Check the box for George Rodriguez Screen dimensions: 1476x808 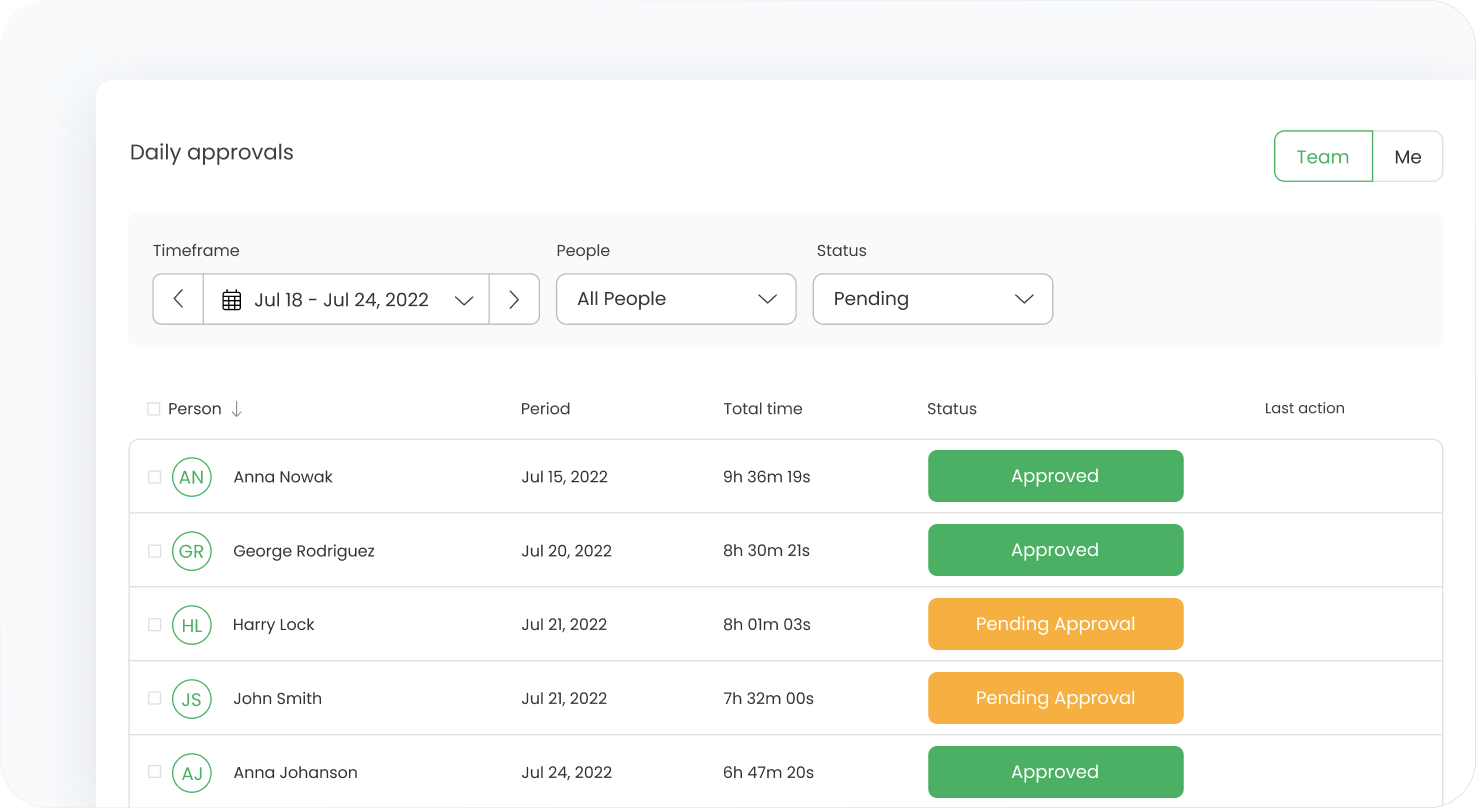tap(155, 551)
